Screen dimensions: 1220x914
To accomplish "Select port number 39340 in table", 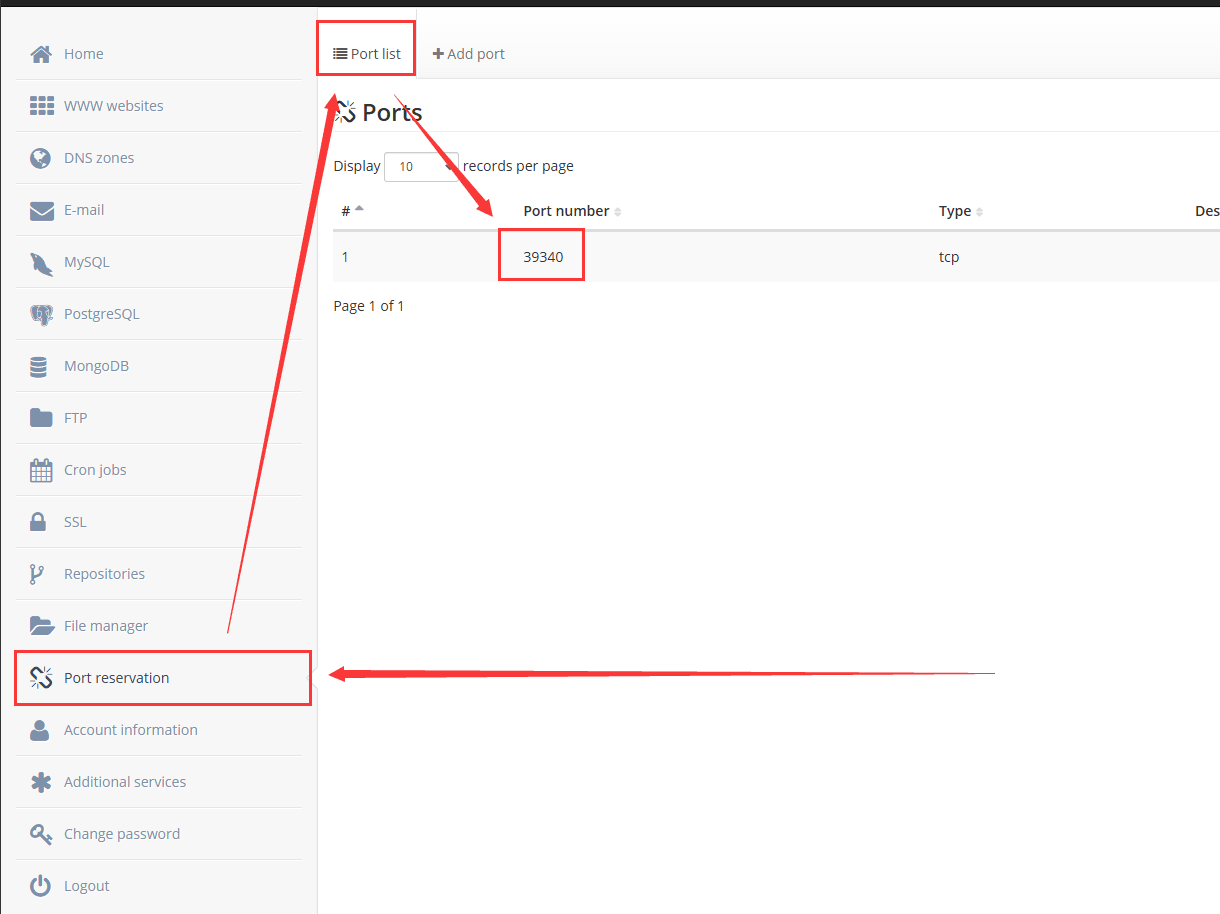I will [543, 257].
